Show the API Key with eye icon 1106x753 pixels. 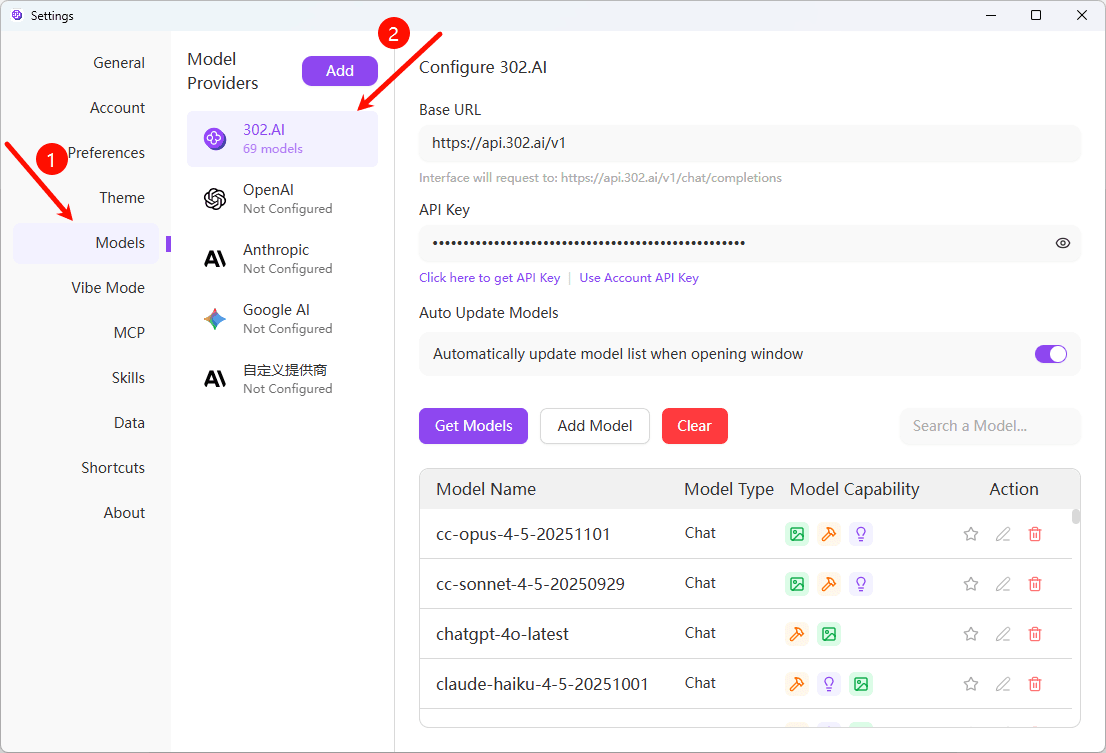pyautogui.click(x=1063, y=243)
